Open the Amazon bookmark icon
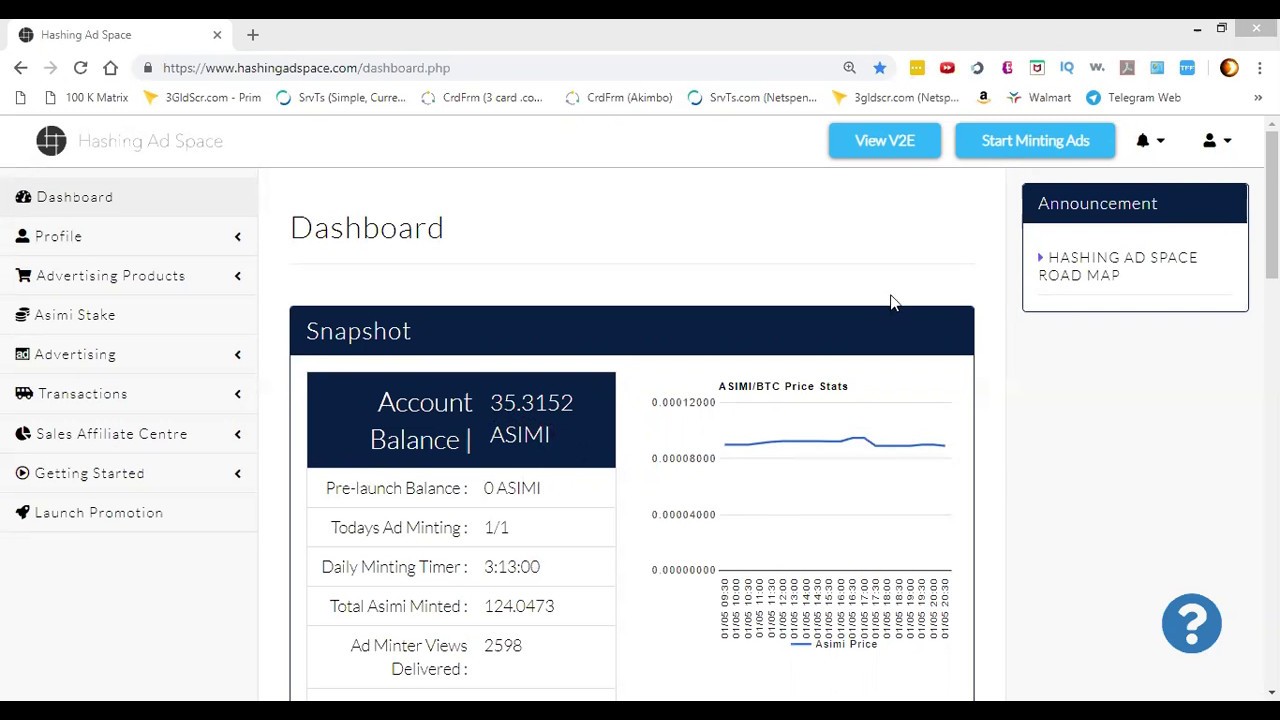The image size is (1280, 720). point(984,98)
